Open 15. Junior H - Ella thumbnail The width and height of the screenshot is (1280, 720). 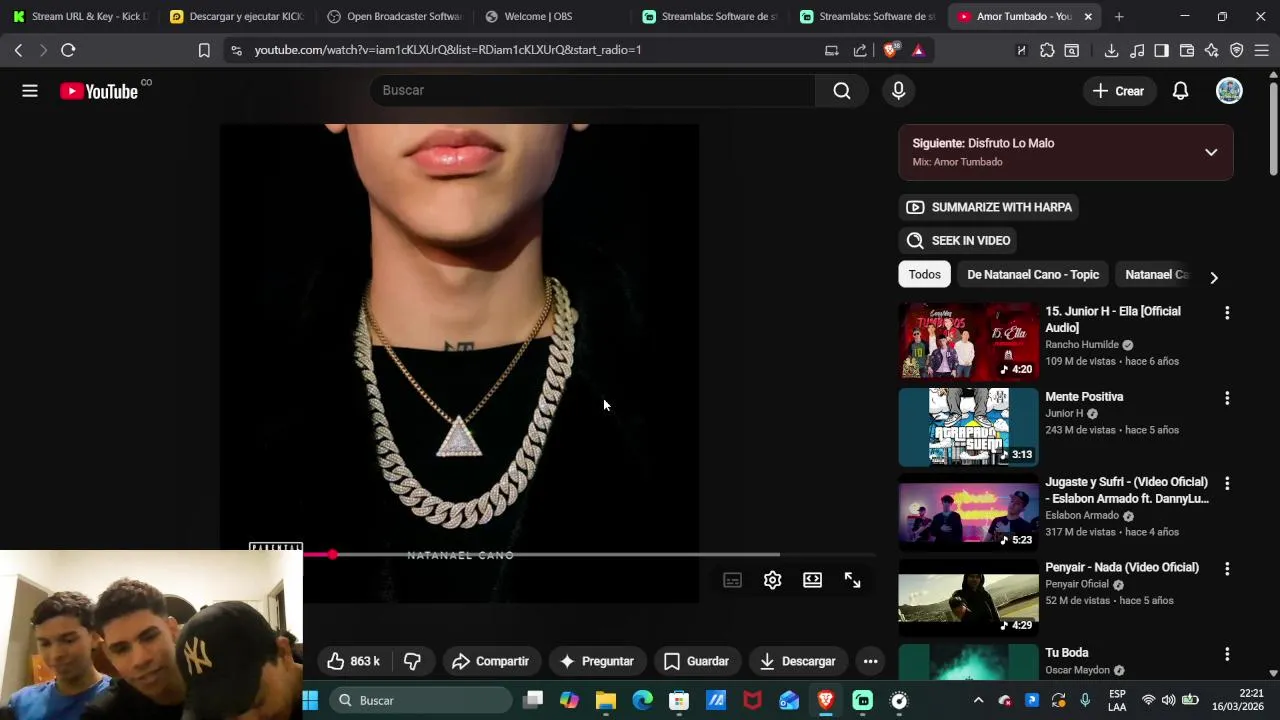coord(968,341)
